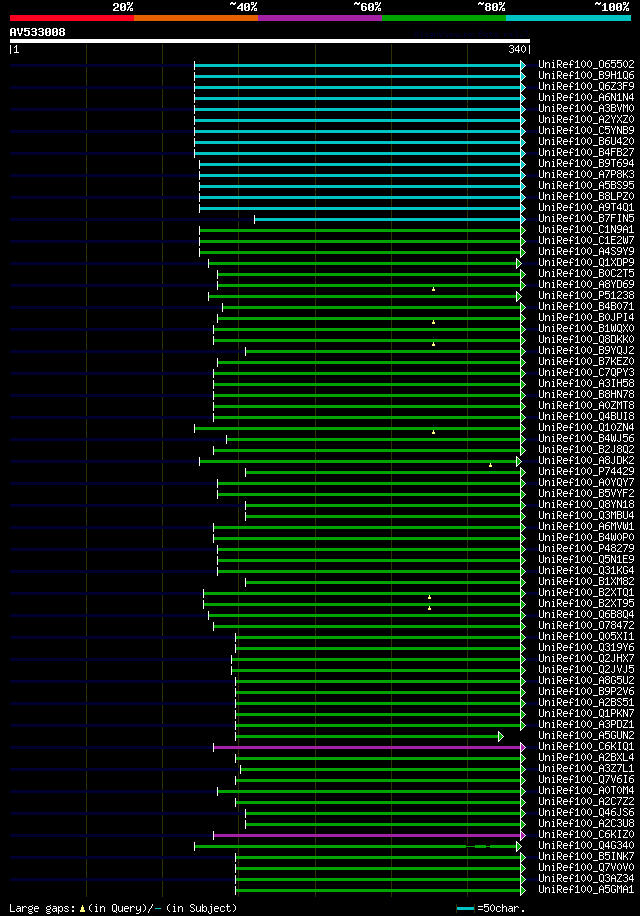This screenshot has height=916, width=640.
Task: Select label UniRef100_B7FIN5
Action: pos(586,218)
